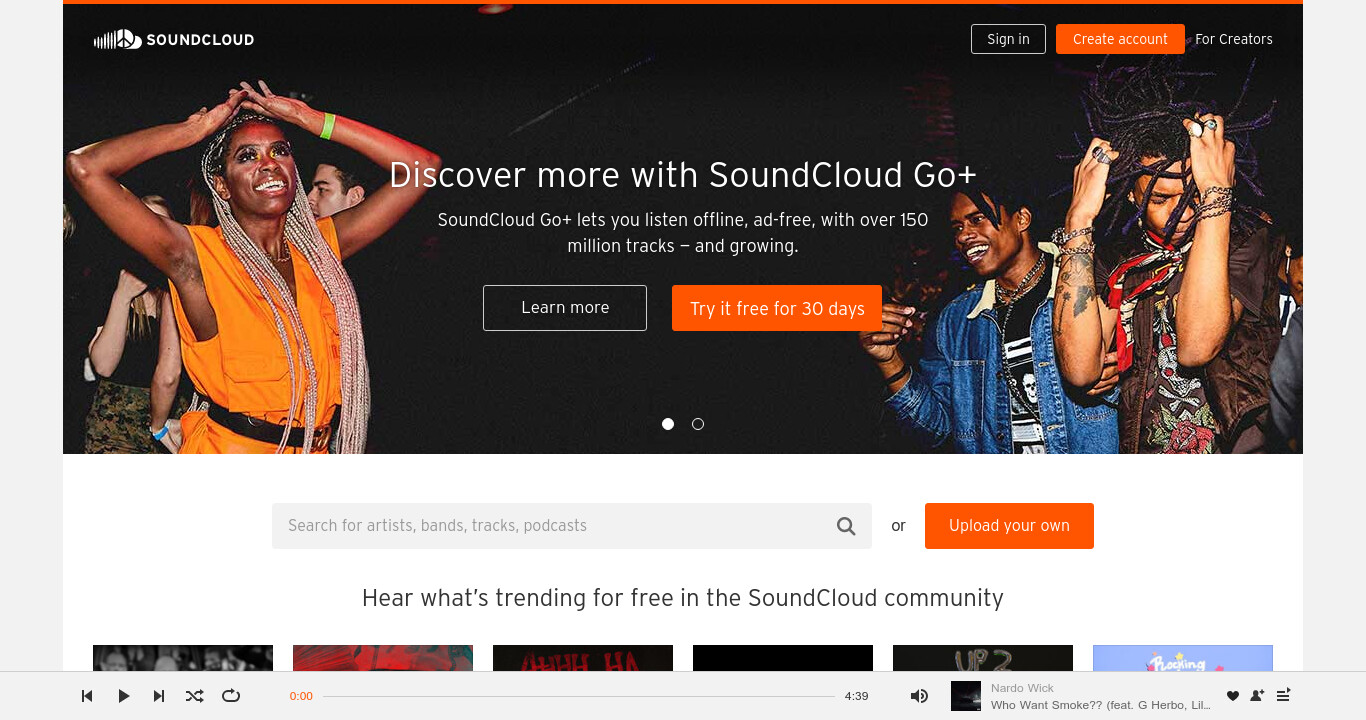The width and height of the screenshot is (1366, 720).
Task: Open For Creators menu link
Action: coord(1234,39)
